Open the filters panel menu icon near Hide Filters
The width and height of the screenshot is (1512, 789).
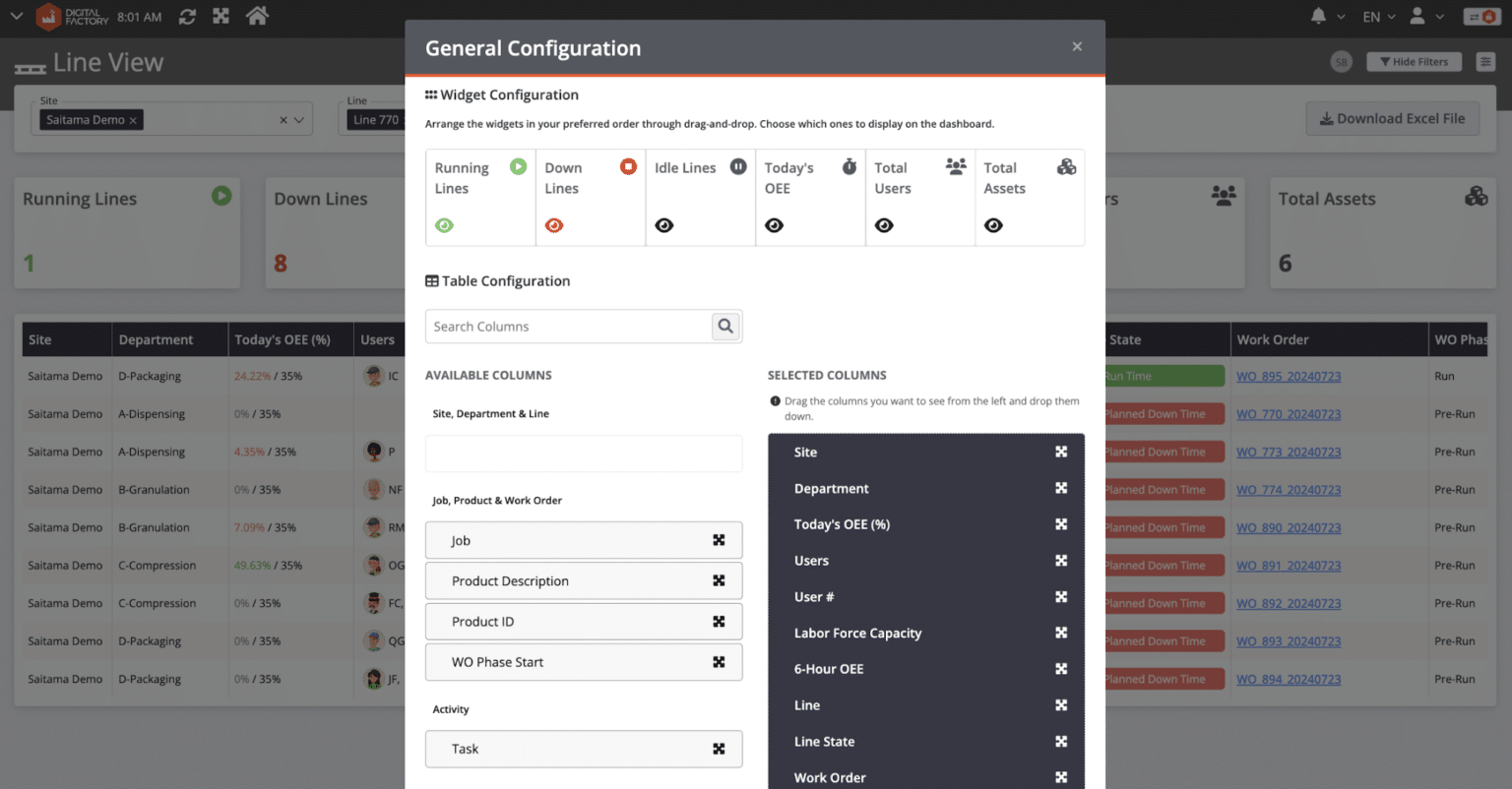[x=1486, y=61]
